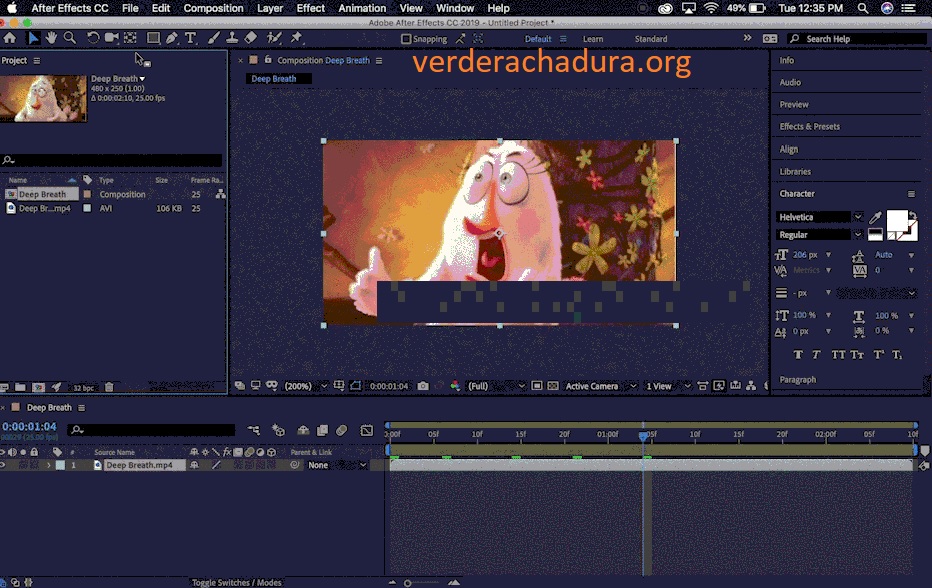The image size is (932, 588).
Task: Click the white fill color swatch
Action: [897, 221]
